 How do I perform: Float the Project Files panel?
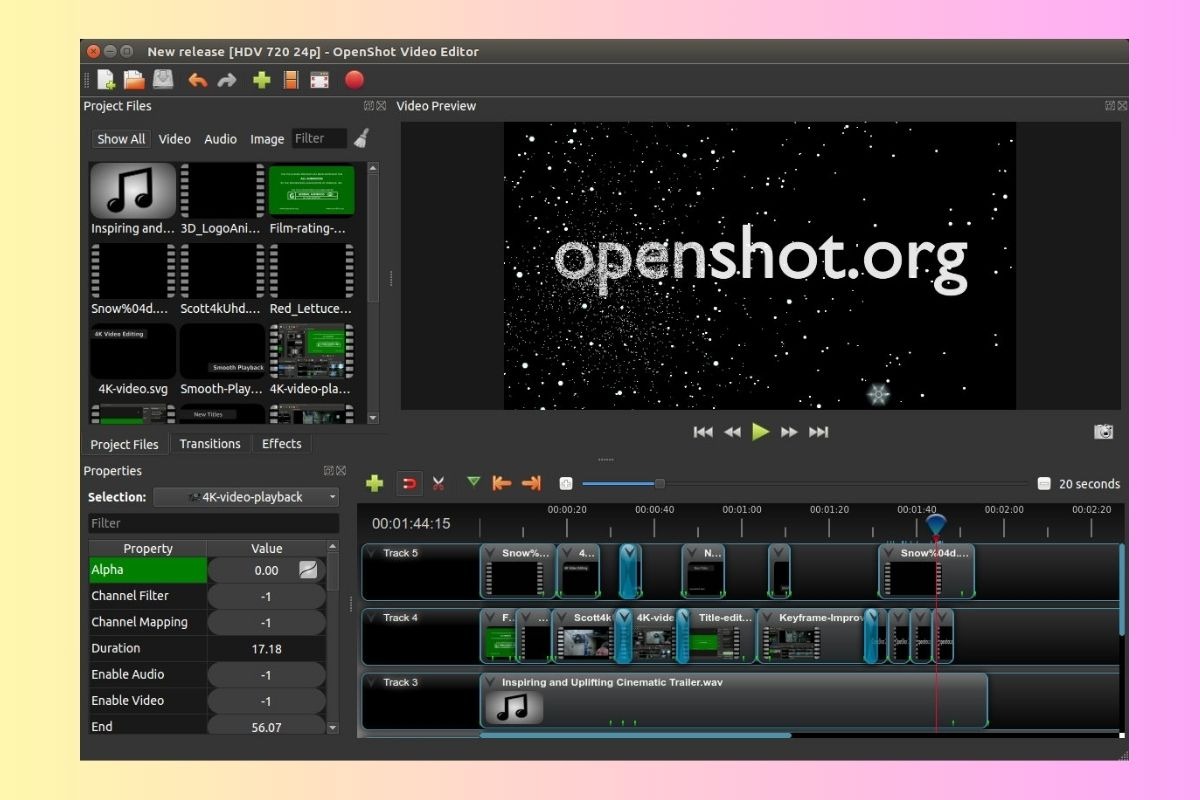click(368, 105)
